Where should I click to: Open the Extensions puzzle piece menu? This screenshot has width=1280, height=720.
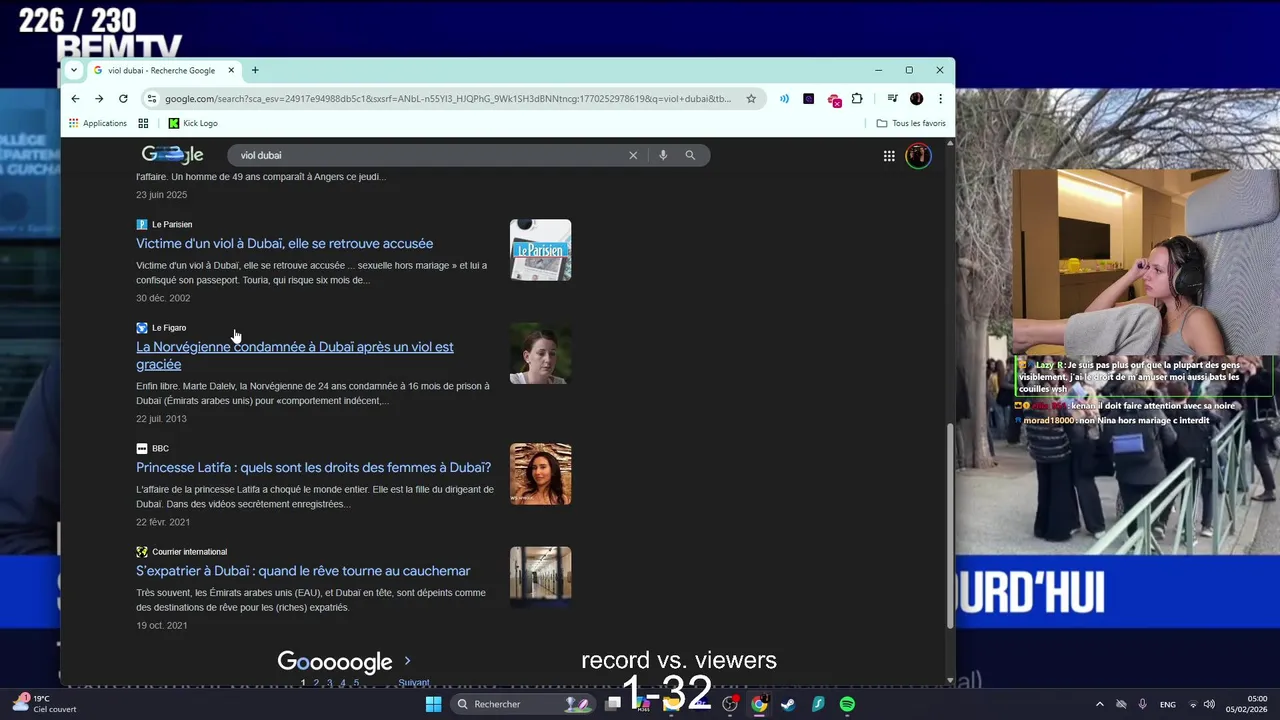point(857,99)
